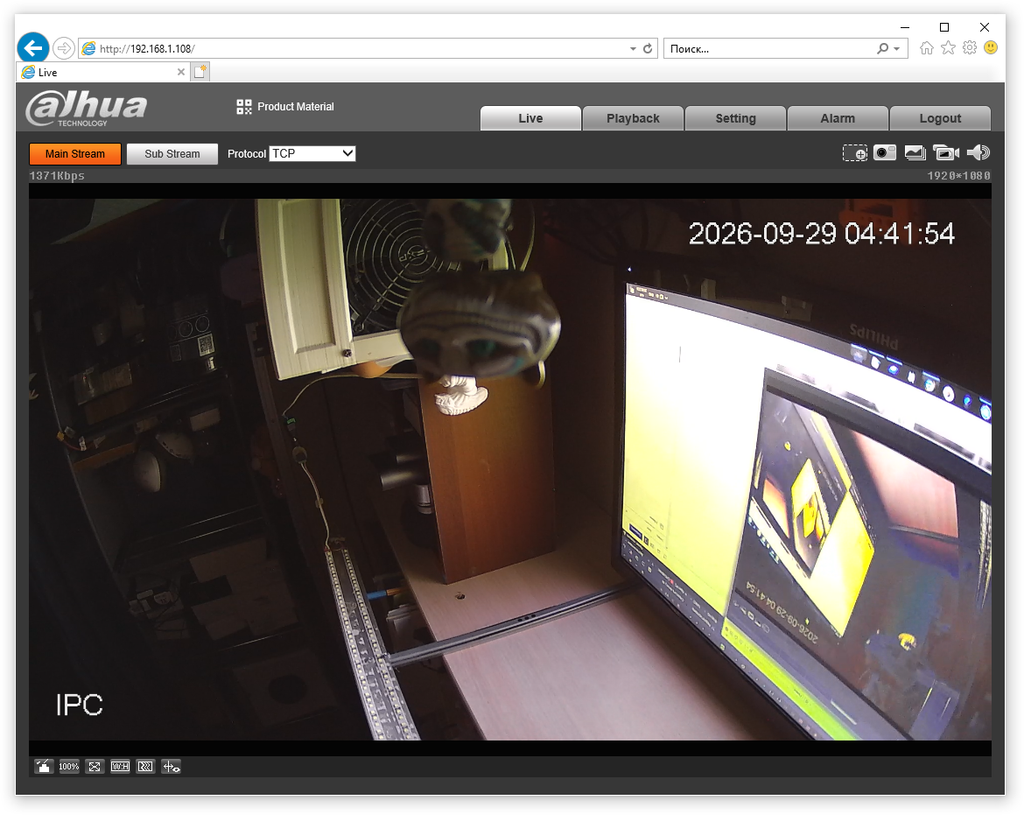Toggle the W:H aspect ratio button

(120, 766)
